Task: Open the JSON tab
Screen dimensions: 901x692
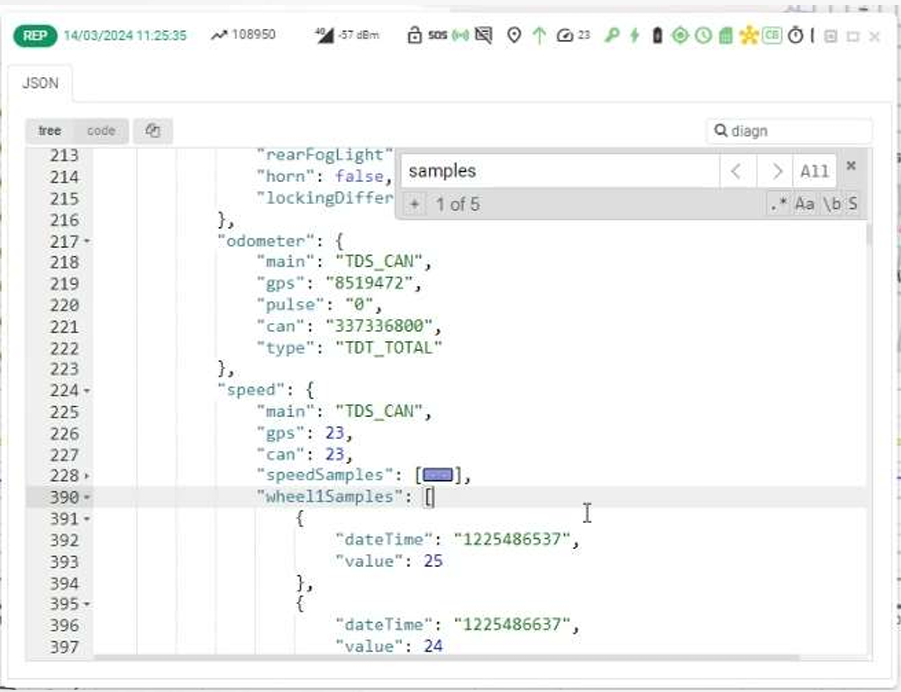Action: coord(40,84)
